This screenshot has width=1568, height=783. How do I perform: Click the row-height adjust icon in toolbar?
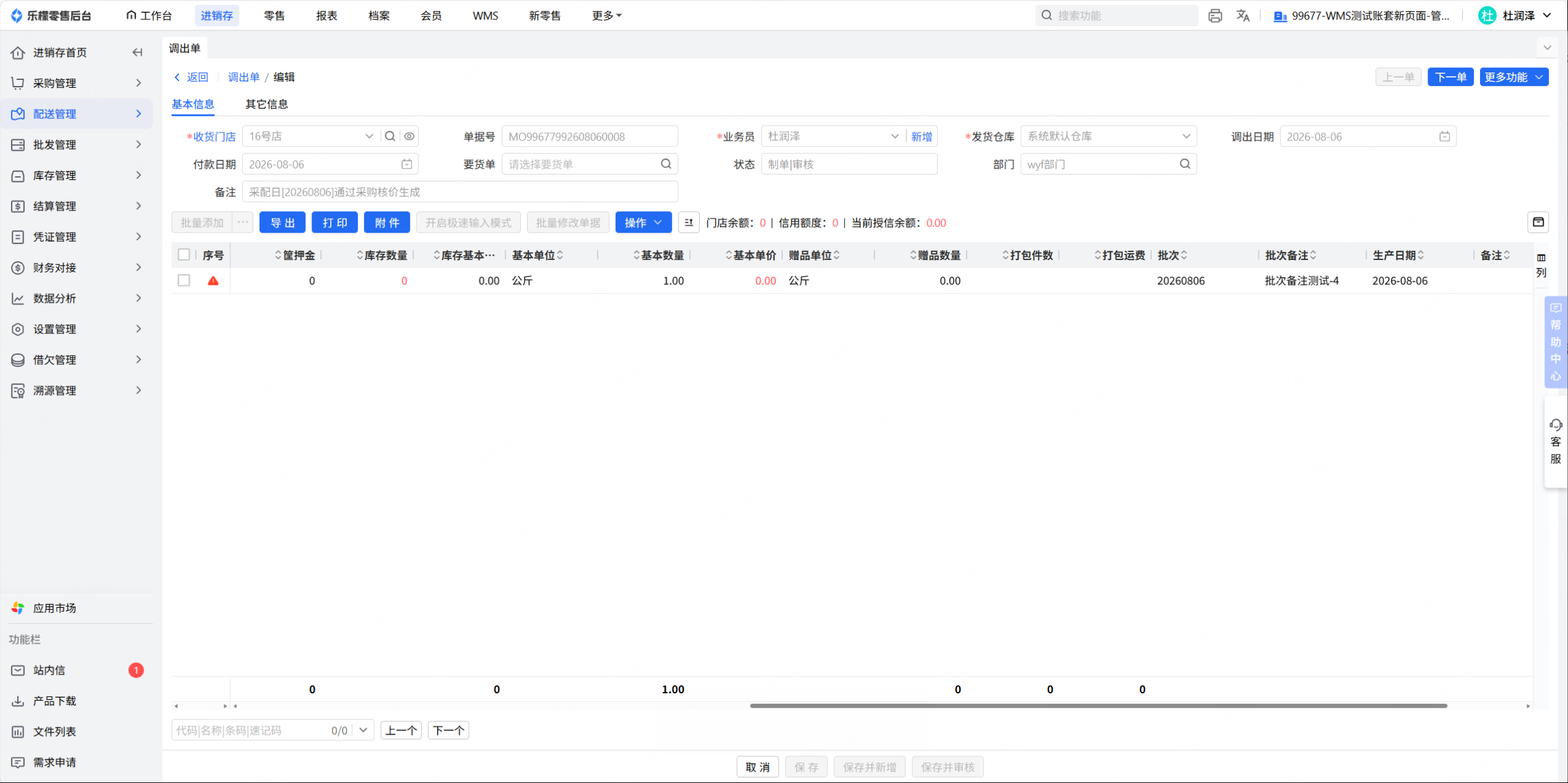click(x=689, y=223)
